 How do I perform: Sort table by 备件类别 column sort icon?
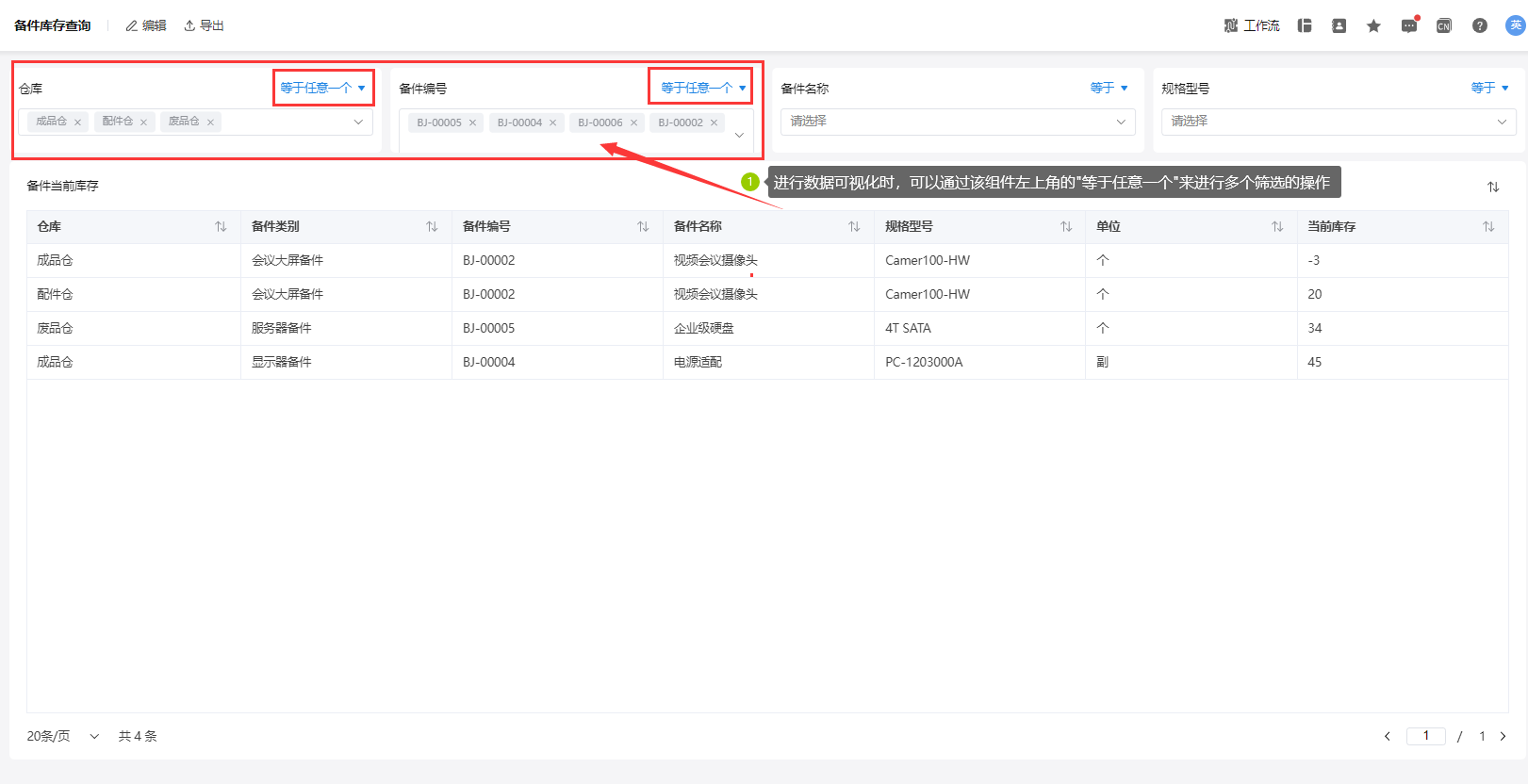point(432,226)
